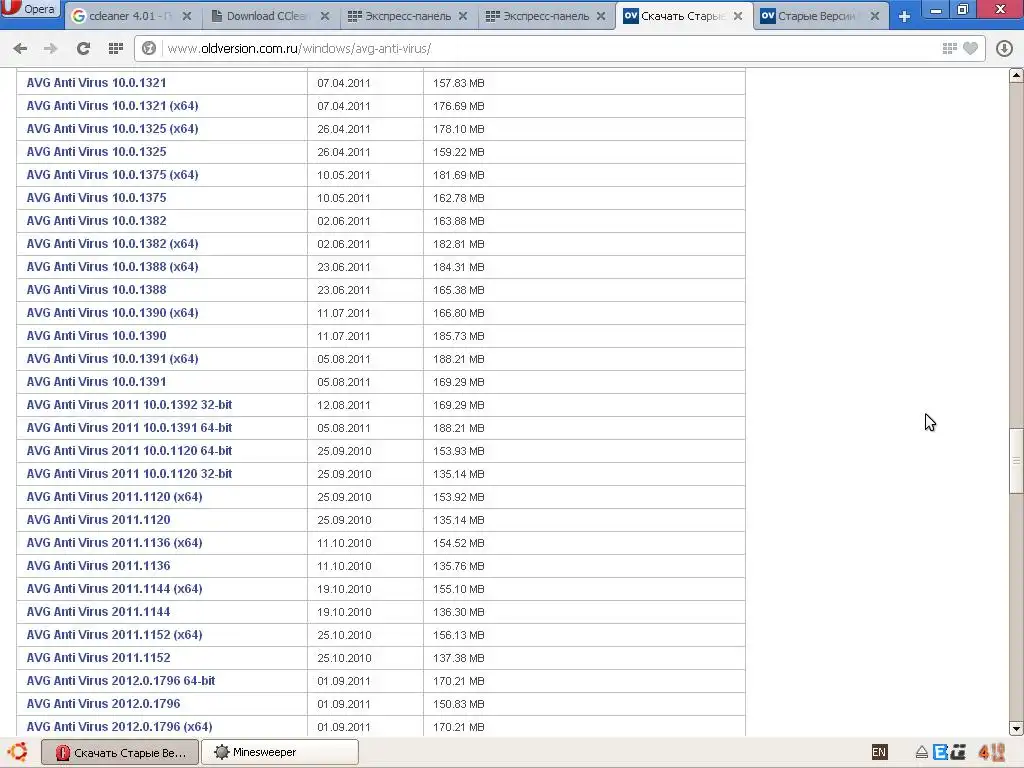Select date 07.04.2011 in 10.0.1321 row
The height and width of the screenshot is (768, 1024).
point(344,83)
